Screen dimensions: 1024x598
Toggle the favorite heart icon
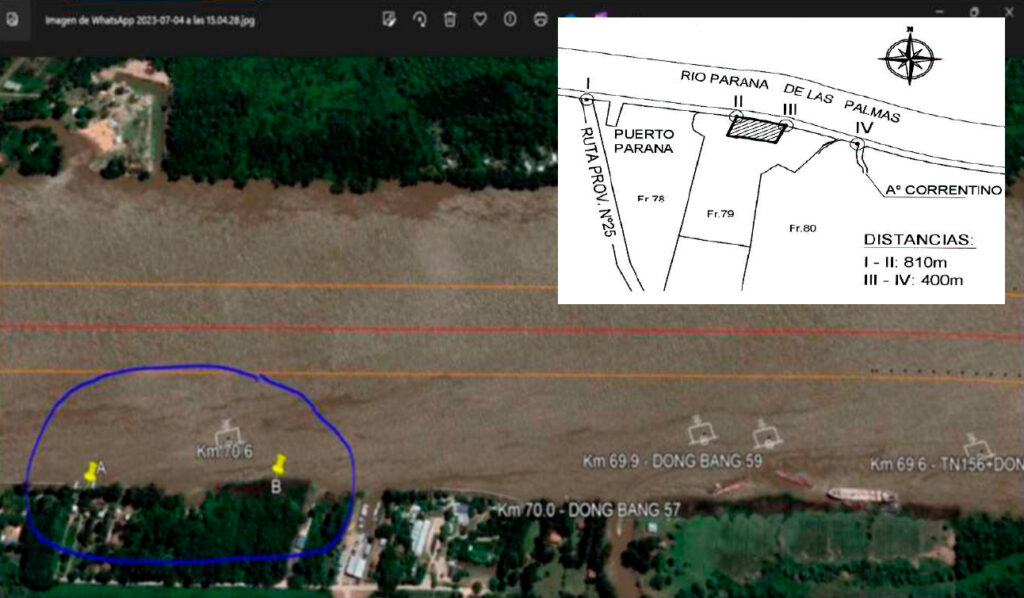pyautogui.click(x=480, y=19)
